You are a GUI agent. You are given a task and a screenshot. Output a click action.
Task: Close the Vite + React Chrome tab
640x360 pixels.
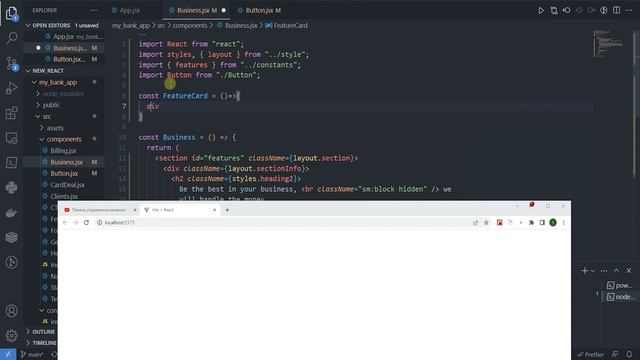tap(214, 210)
